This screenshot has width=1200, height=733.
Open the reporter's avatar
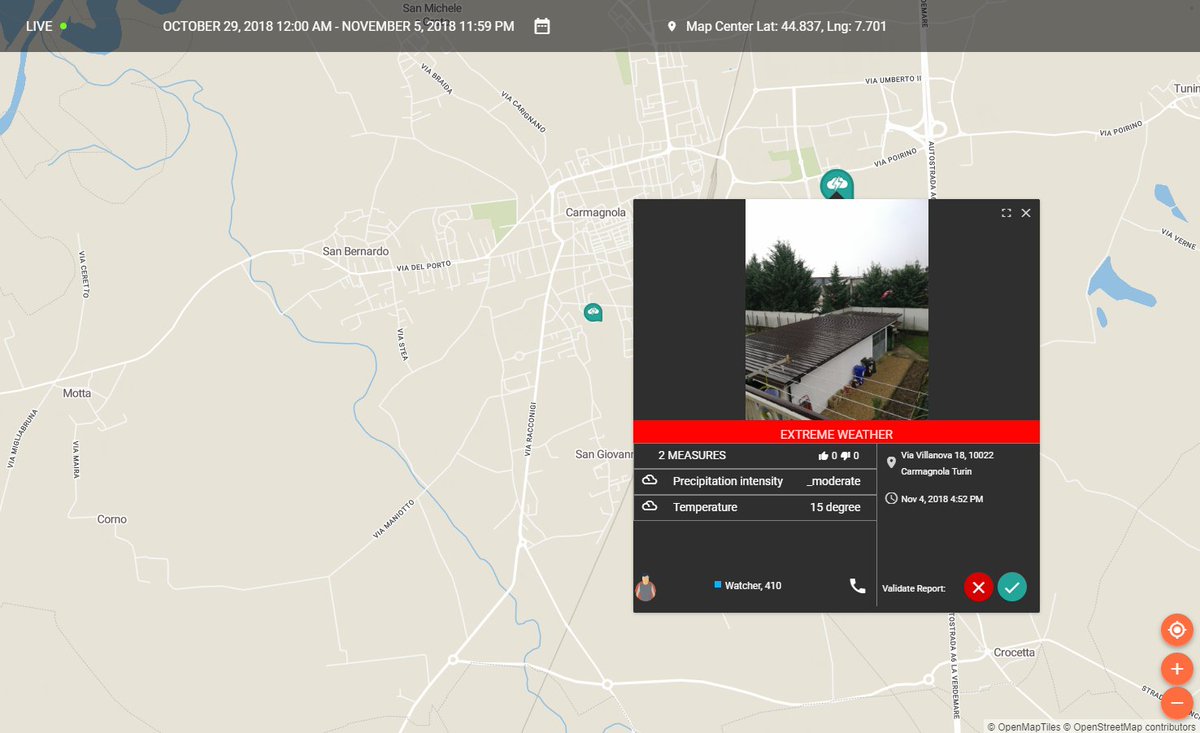coord(646,587)
